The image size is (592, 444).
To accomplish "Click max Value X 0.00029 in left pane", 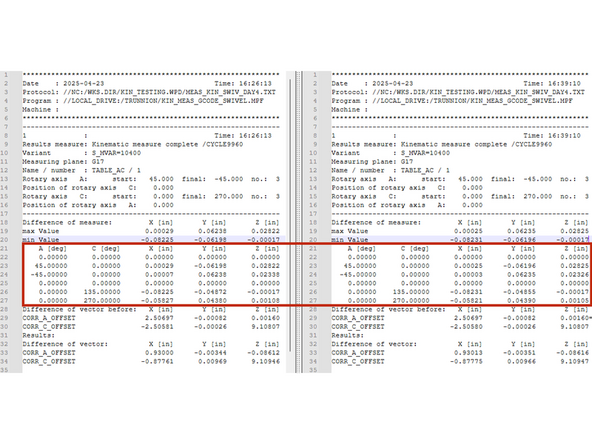I will (159, 231).
